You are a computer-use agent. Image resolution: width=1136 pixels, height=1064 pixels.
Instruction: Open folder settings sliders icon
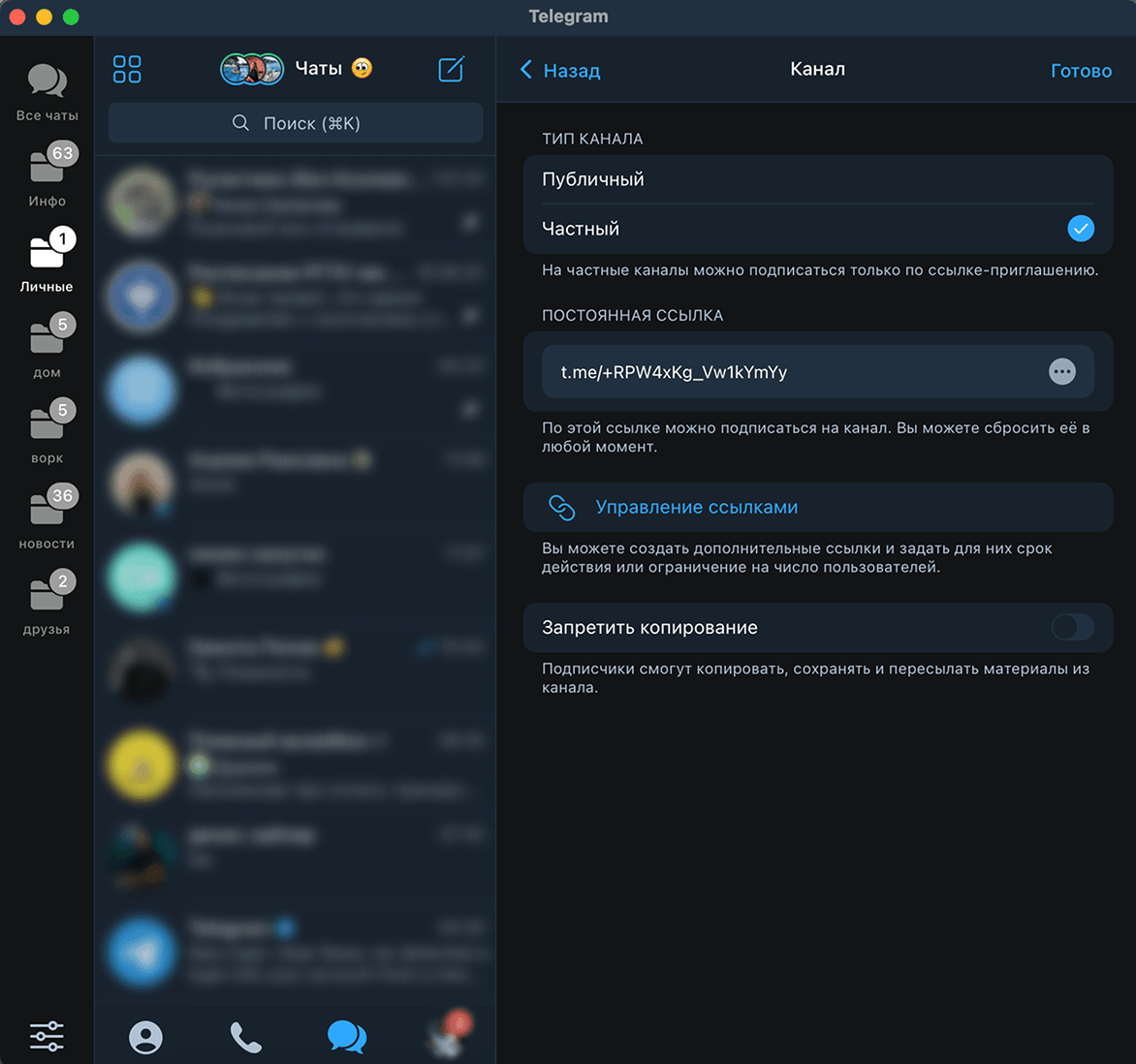[47, 1036]
